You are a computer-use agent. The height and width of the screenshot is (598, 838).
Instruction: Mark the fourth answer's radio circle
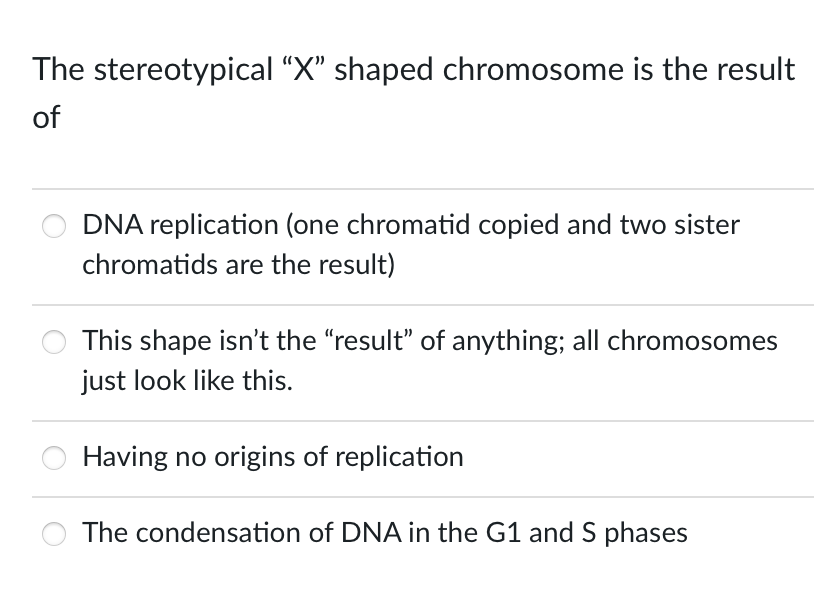54,534
